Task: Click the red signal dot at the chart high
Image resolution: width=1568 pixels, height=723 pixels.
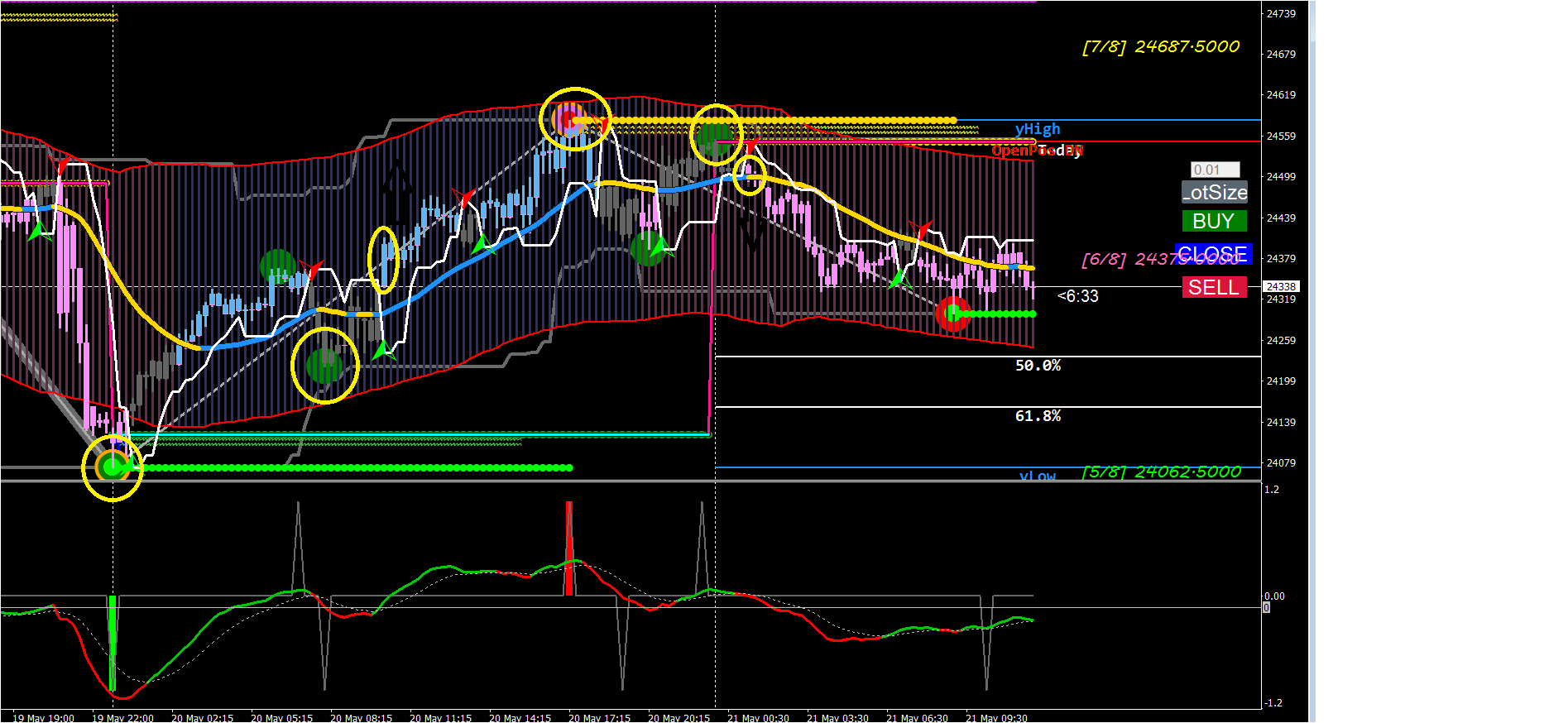Action: (x=568, y=121)
